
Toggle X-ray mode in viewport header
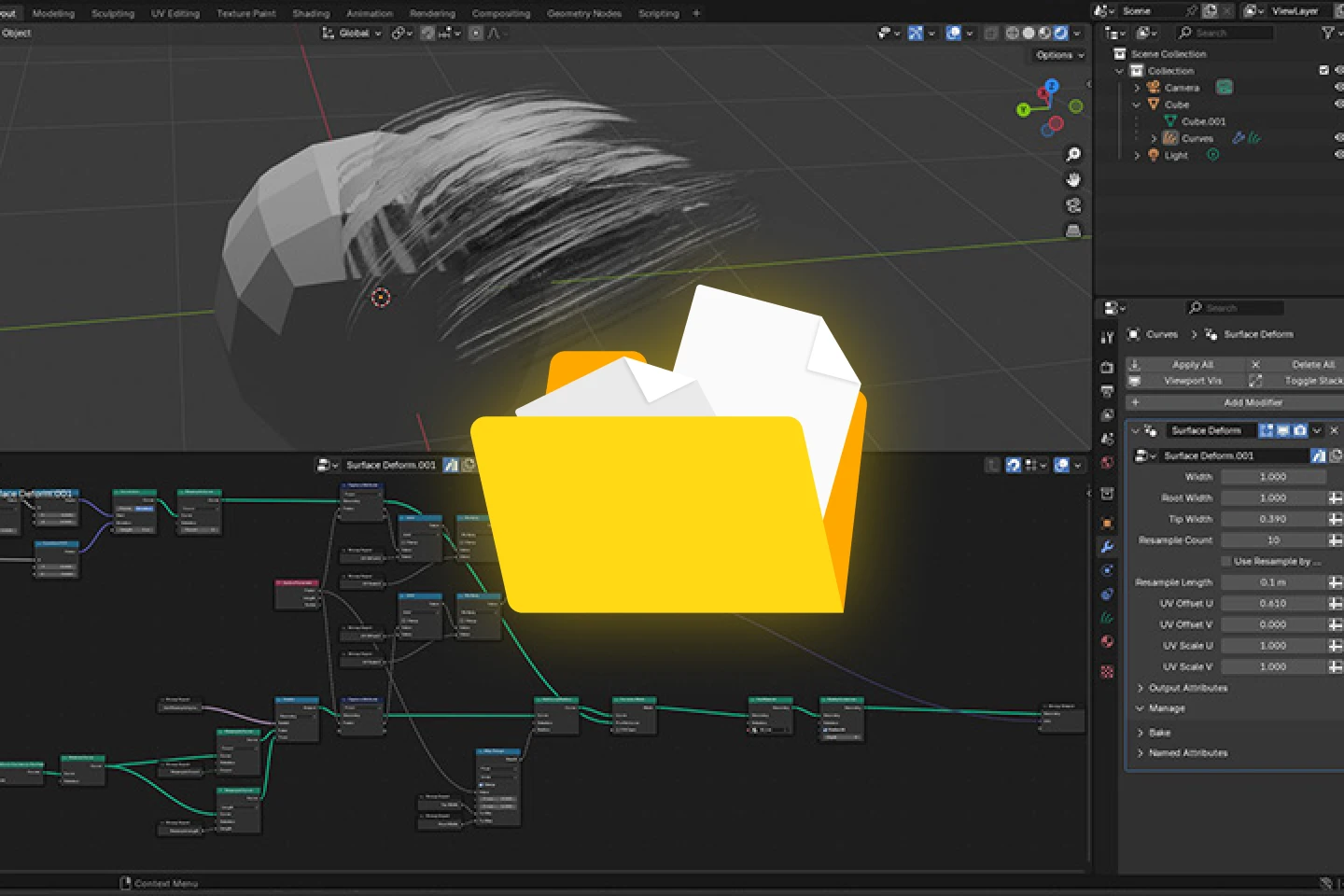[991, 33]
